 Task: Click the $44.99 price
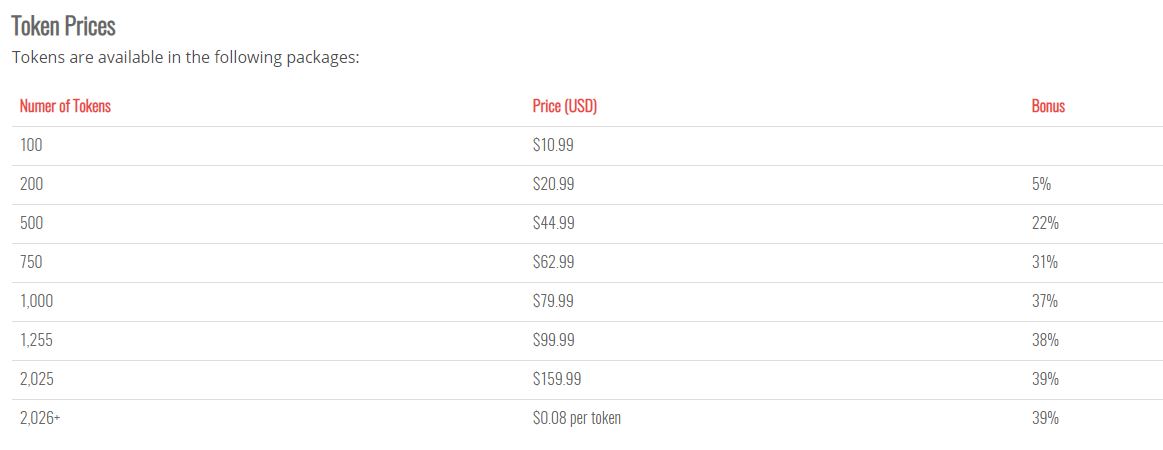pyautogui.click(x=553, y=223)
